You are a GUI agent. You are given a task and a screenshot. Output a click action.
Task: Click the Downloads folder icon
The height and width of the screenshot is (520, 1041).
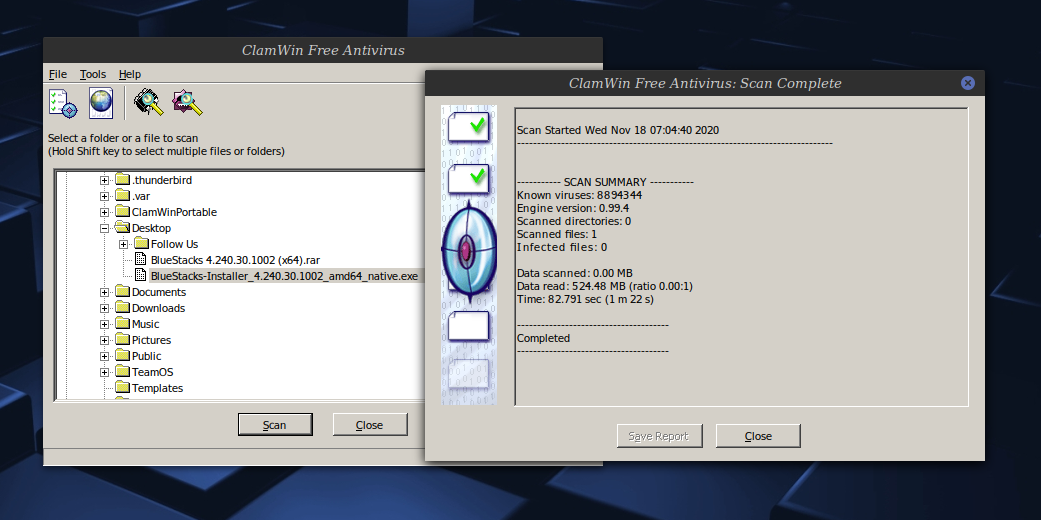pyautogui.click(x=122, y=307)
